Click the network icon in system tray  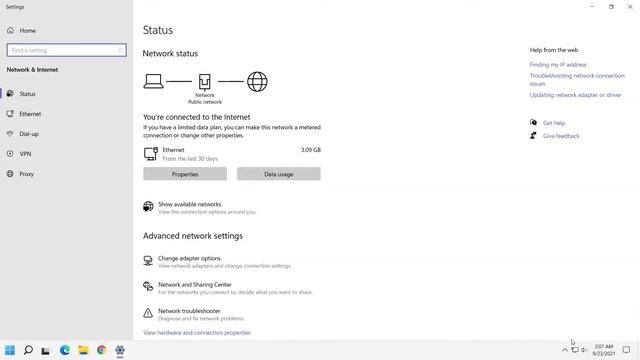pos(575,350)
